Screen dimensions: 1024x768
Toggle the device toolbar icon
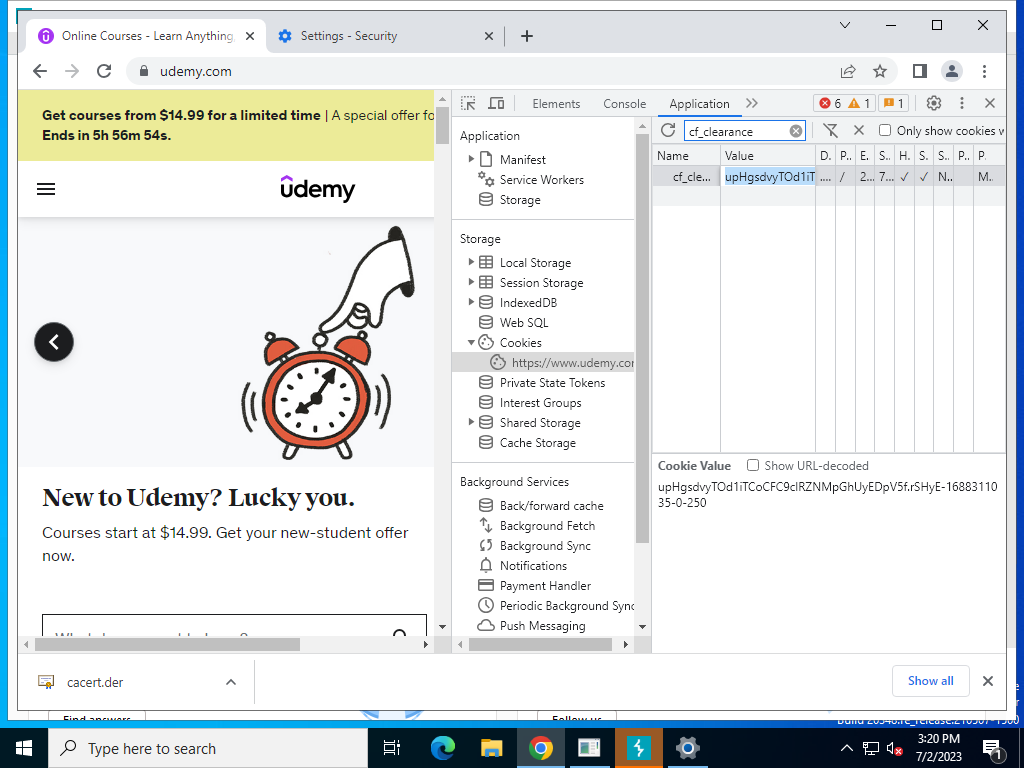[496, 103]
